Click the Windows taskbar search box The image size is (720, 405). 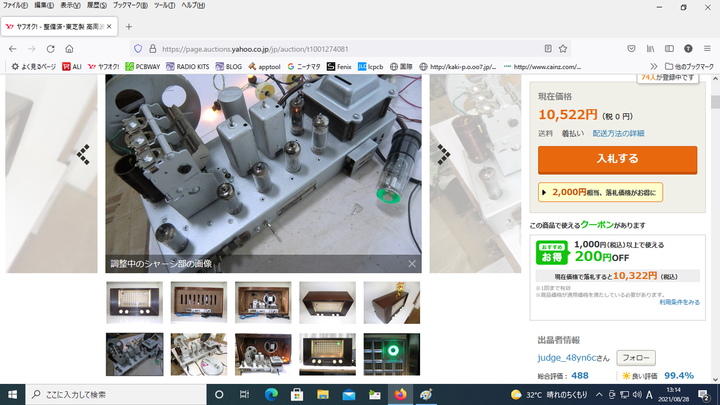coord(110,394)
